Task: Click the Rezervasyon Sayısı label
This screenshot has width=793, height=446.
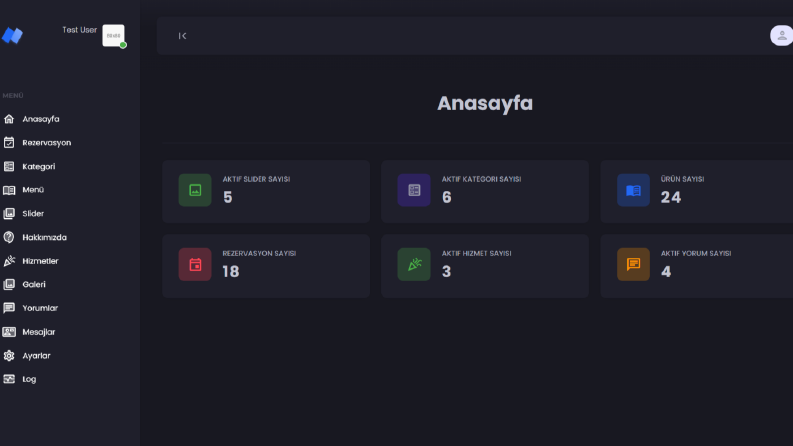Action: tap(259, 253)
